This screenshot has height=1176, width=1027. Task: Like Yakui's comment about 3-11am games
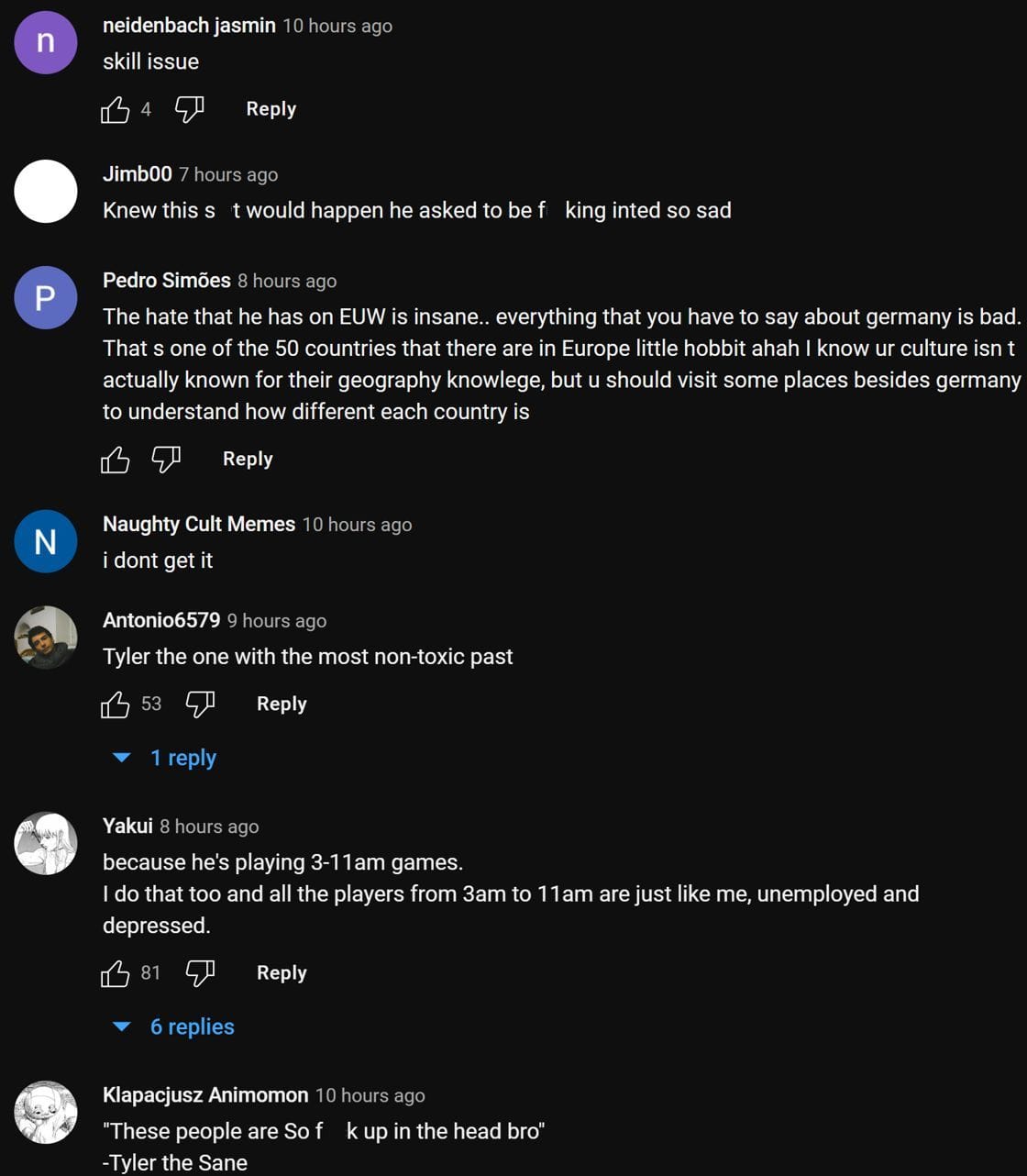[116, 972]
